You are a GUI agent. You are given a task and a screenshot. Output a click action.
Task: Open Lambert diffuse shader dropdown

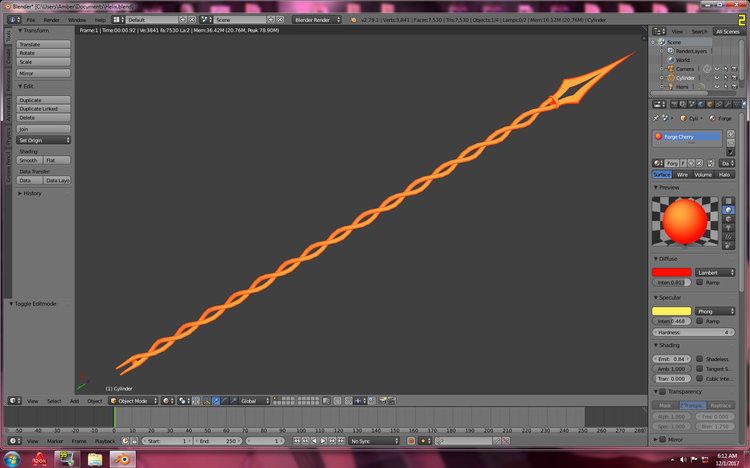click(x=715, y=272)
